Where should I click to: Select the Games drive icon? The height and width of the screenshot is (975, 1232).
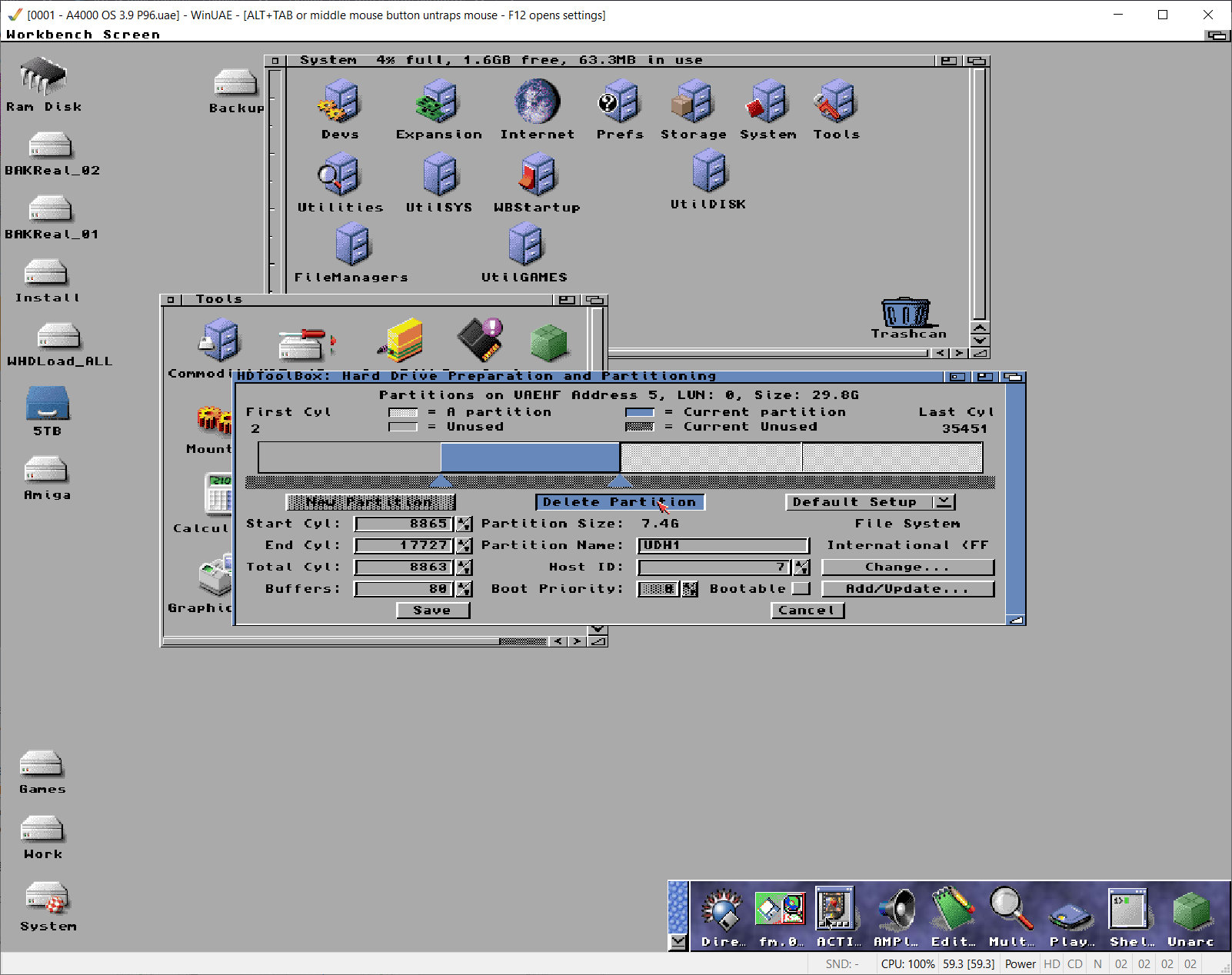42,764
